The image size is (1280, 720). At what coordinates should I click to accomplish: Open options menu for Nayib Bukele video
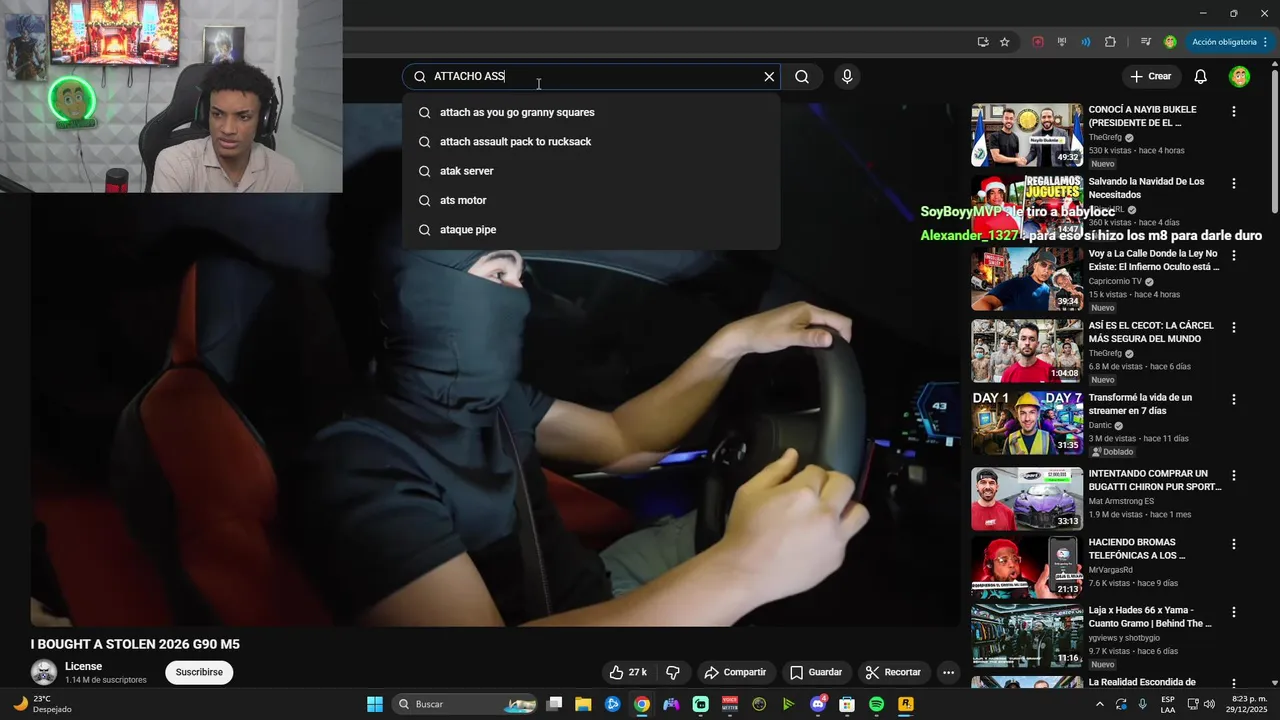(1234, 111)
